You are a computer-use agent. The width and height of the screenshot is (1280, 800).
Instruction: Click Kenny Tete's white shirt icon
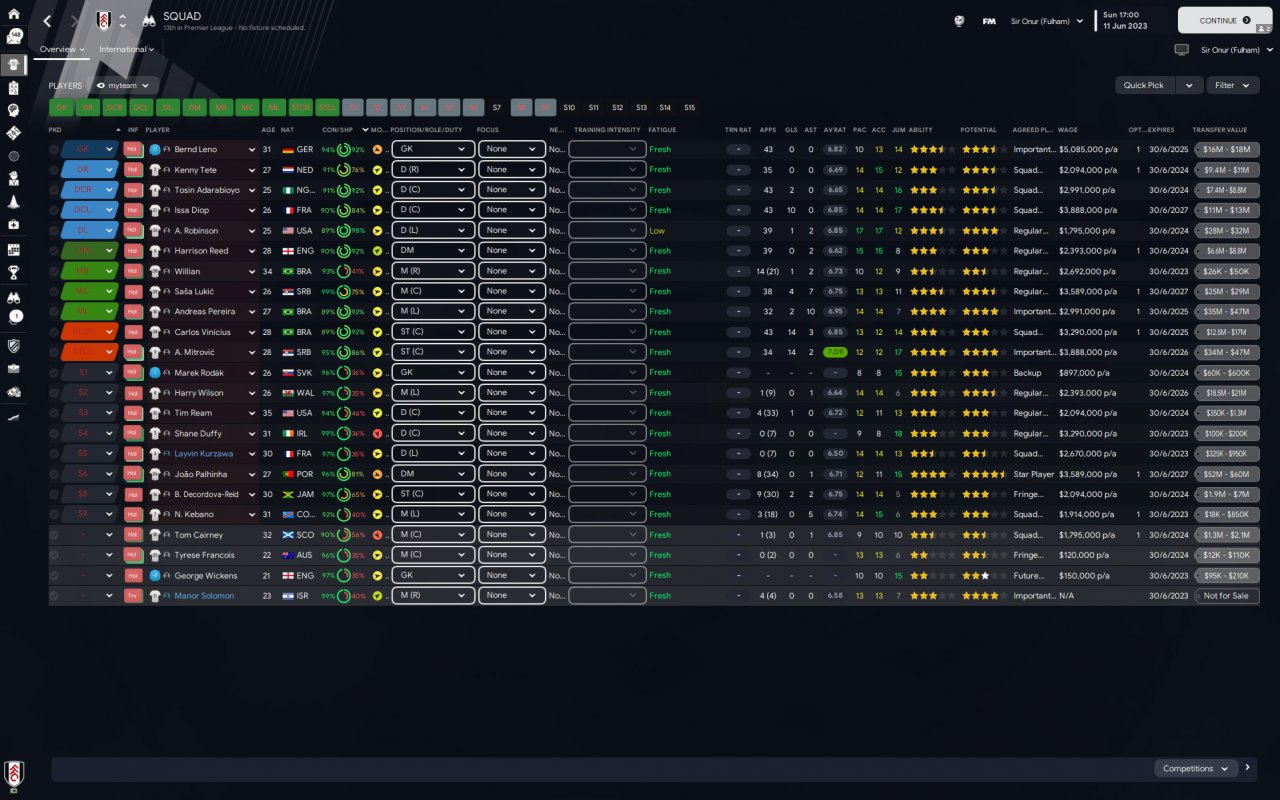click(x=155, y=169)
